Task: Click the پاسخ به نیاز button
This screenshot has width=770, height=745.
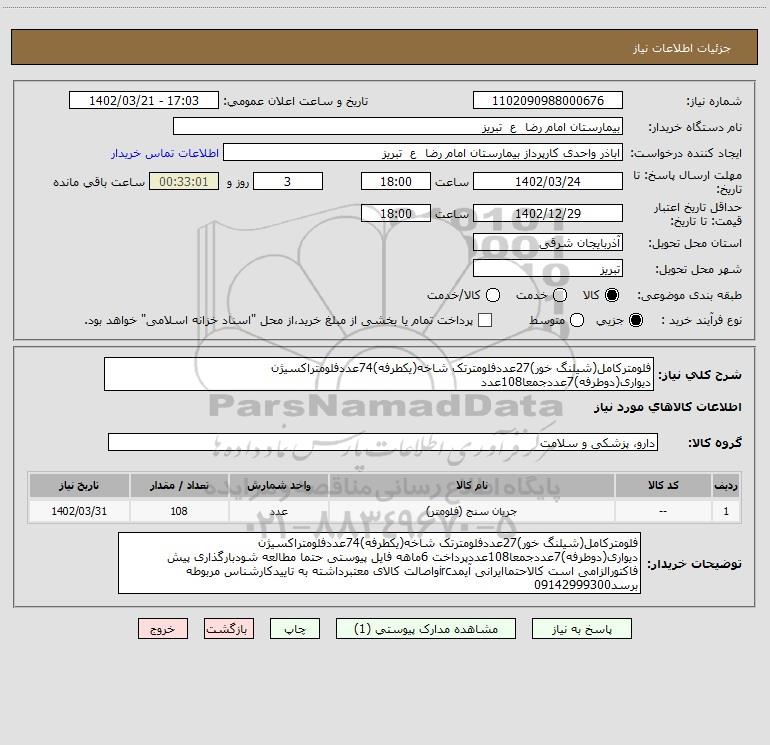Action: pyautogui.click(x=582, y=629)
